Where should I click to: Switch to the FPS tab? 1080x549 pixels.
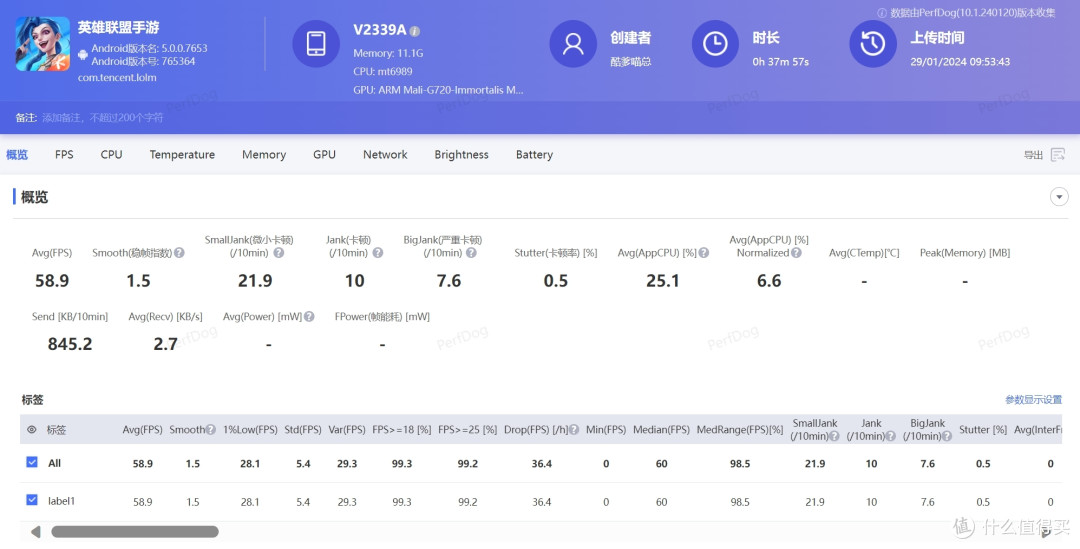64,155
